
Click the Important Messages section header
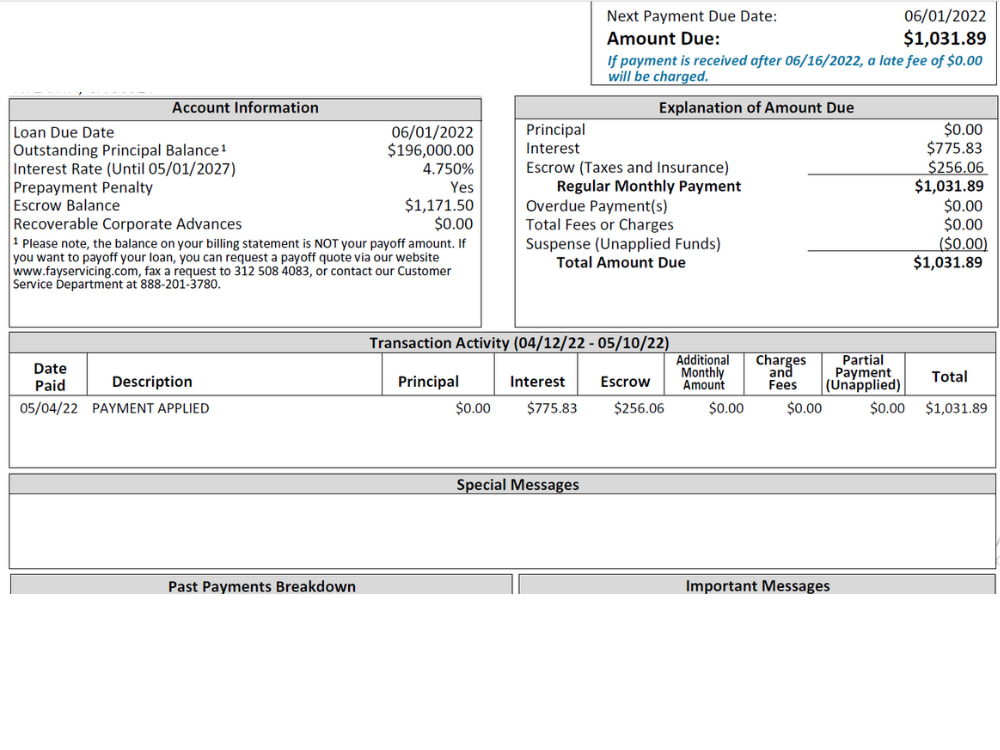point(758,585)
